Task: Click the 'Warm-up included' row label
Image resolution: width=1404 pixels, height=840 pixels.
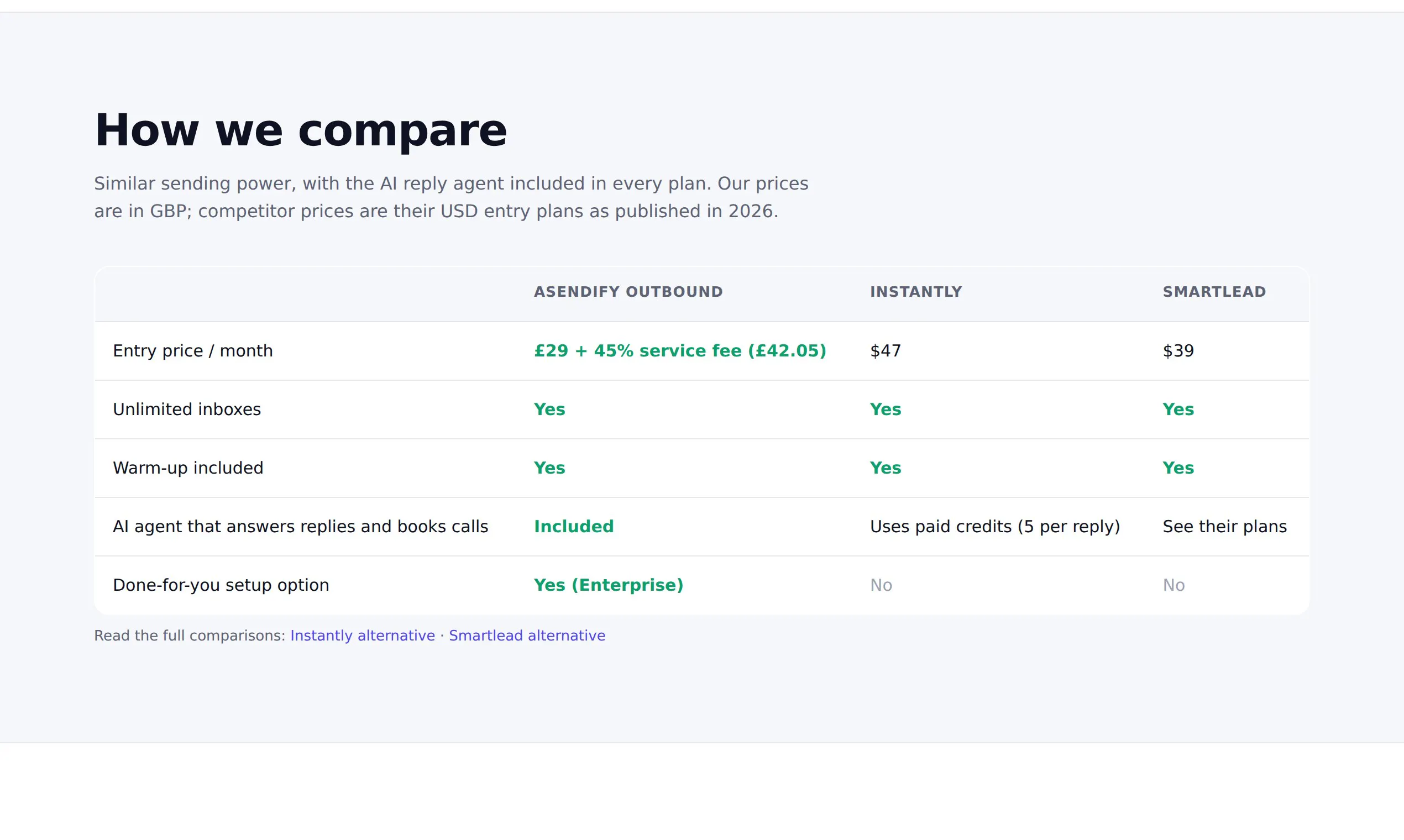Action: (x=188, y=468)
